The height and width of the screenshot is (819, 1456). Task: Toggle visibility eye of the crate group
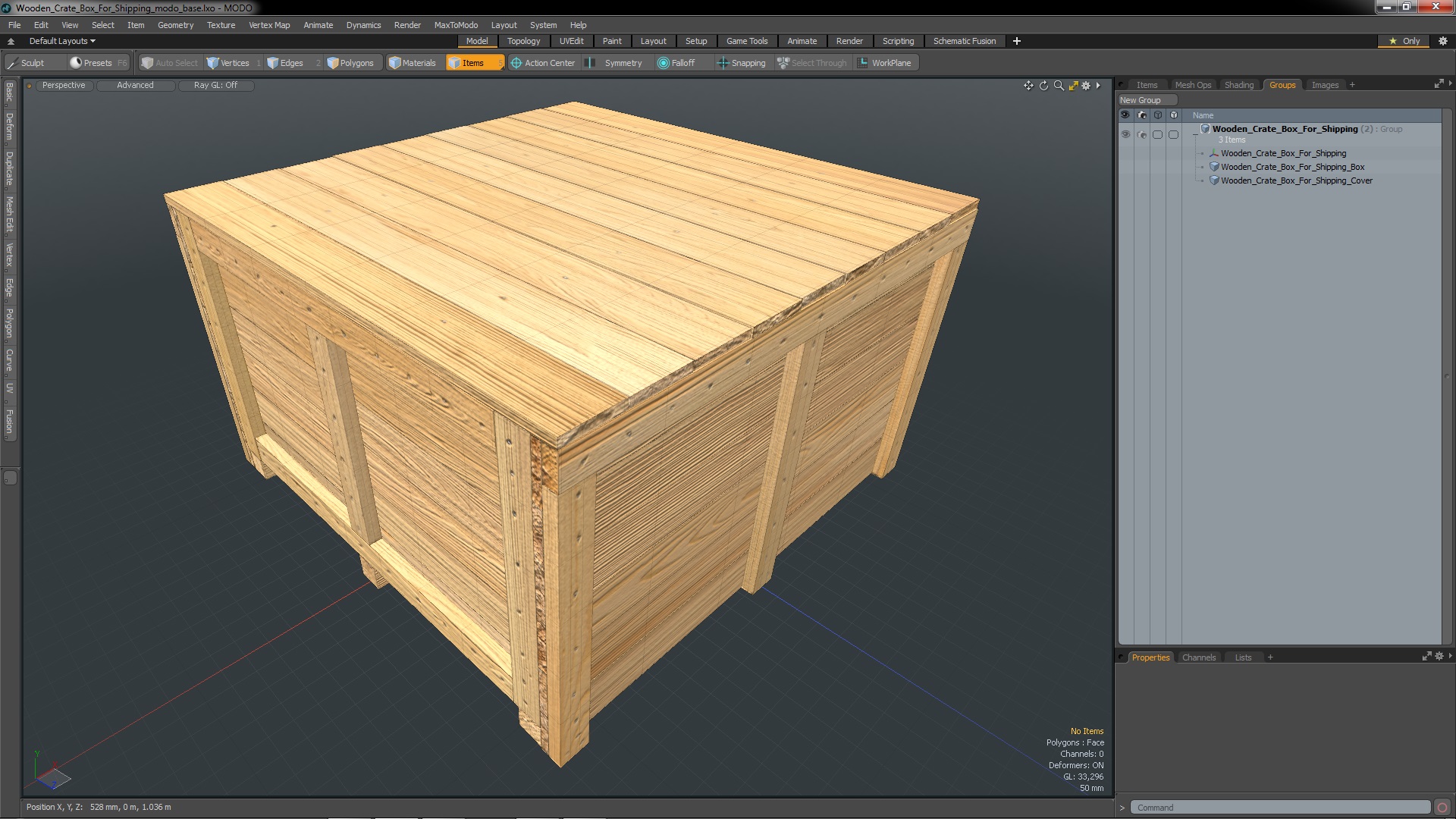coord(1125,134)
